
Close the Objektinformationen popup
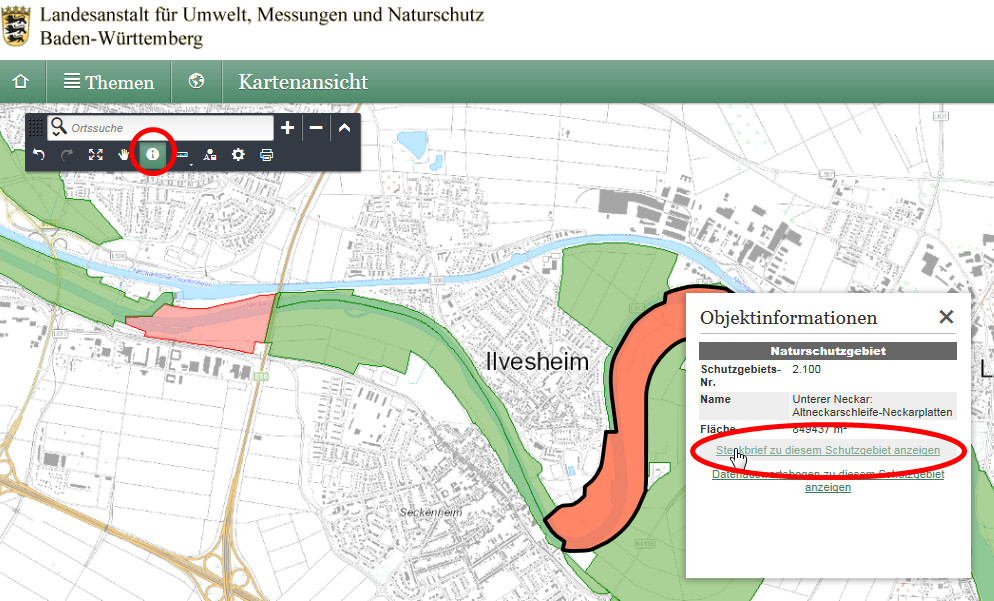946,317
